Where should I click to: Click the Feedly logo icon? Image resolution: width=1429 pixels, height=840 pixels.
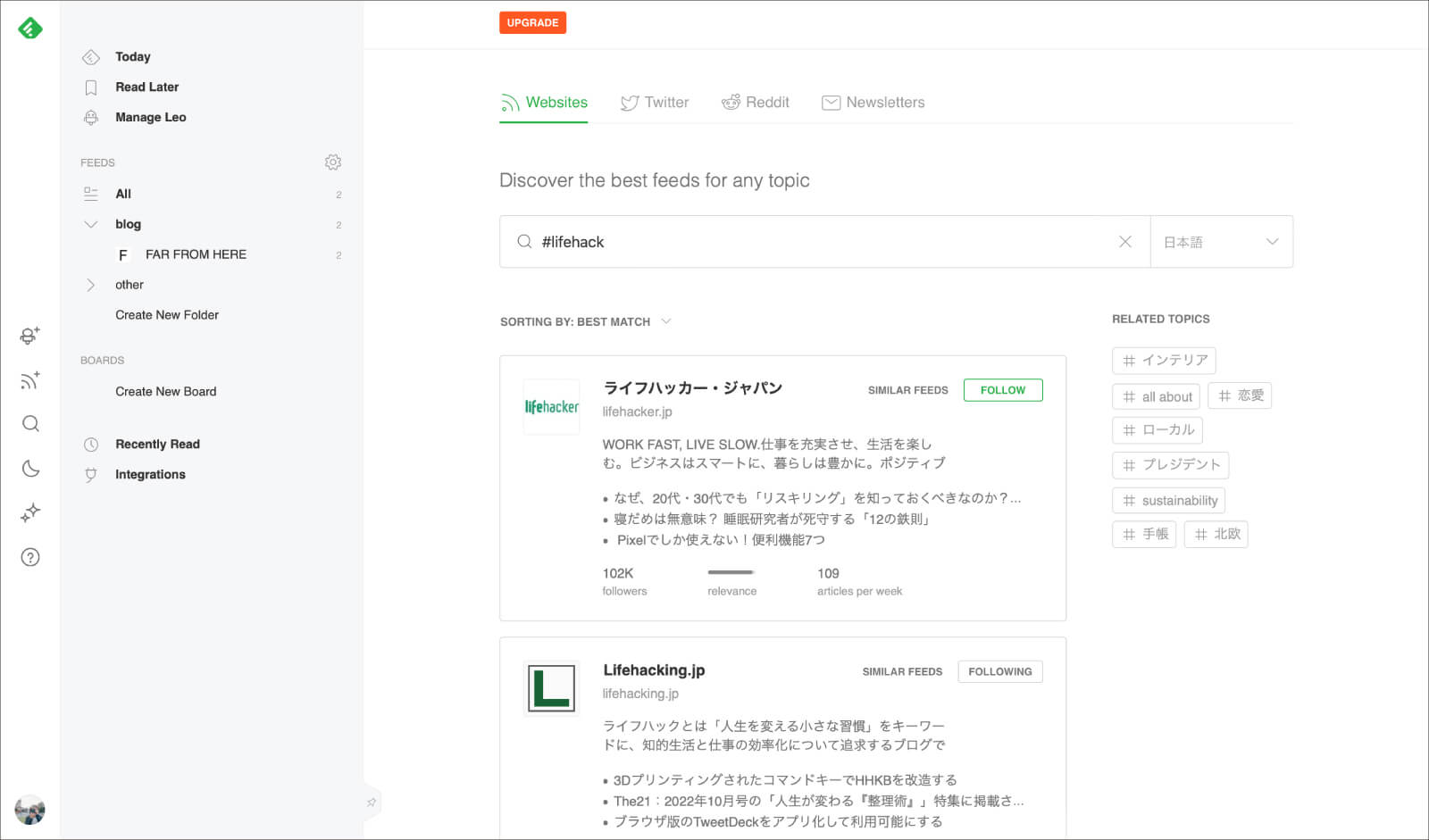coord(29,29)
